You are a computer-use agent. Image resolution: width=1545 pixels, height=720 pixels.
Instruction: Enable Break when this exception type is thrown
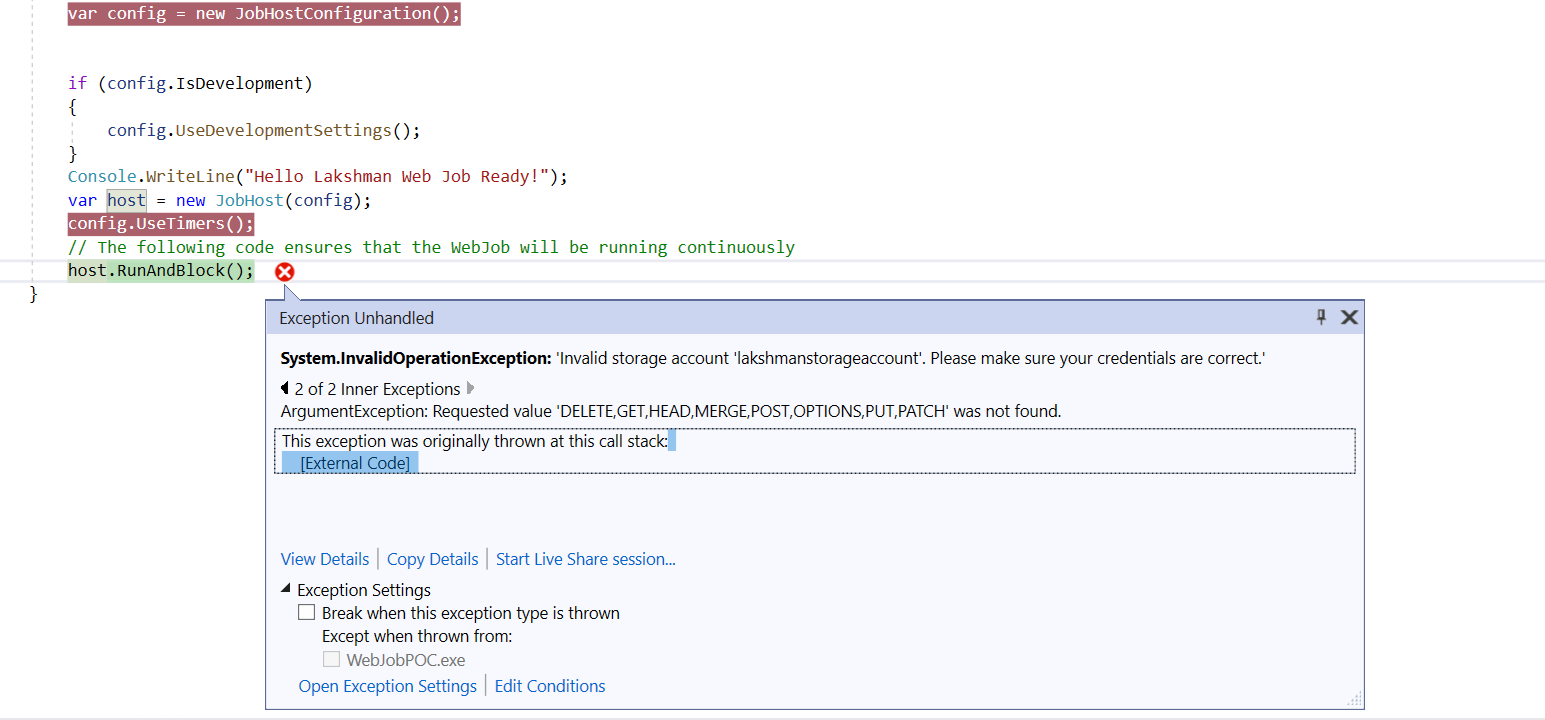point(306,612)
